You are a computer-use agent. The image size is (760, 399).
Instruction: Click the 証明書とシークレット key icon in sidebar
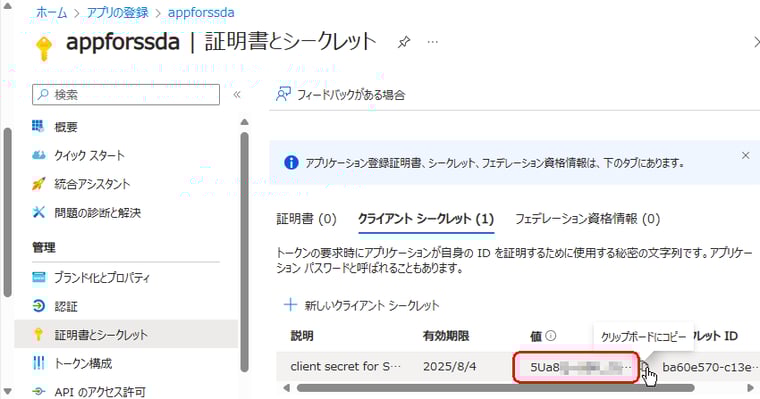[x=38, y=335]
